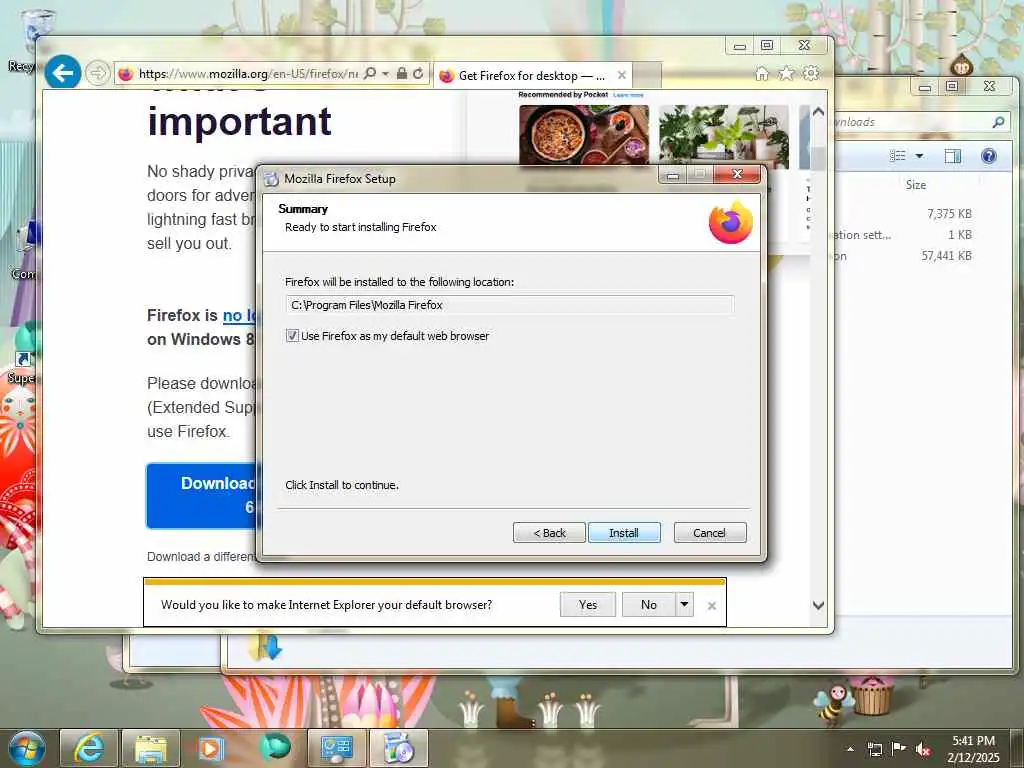Open Internet Explorer Tools gear menu
The width and height of the screenshot is (1024, 768).
coord(811,73)
